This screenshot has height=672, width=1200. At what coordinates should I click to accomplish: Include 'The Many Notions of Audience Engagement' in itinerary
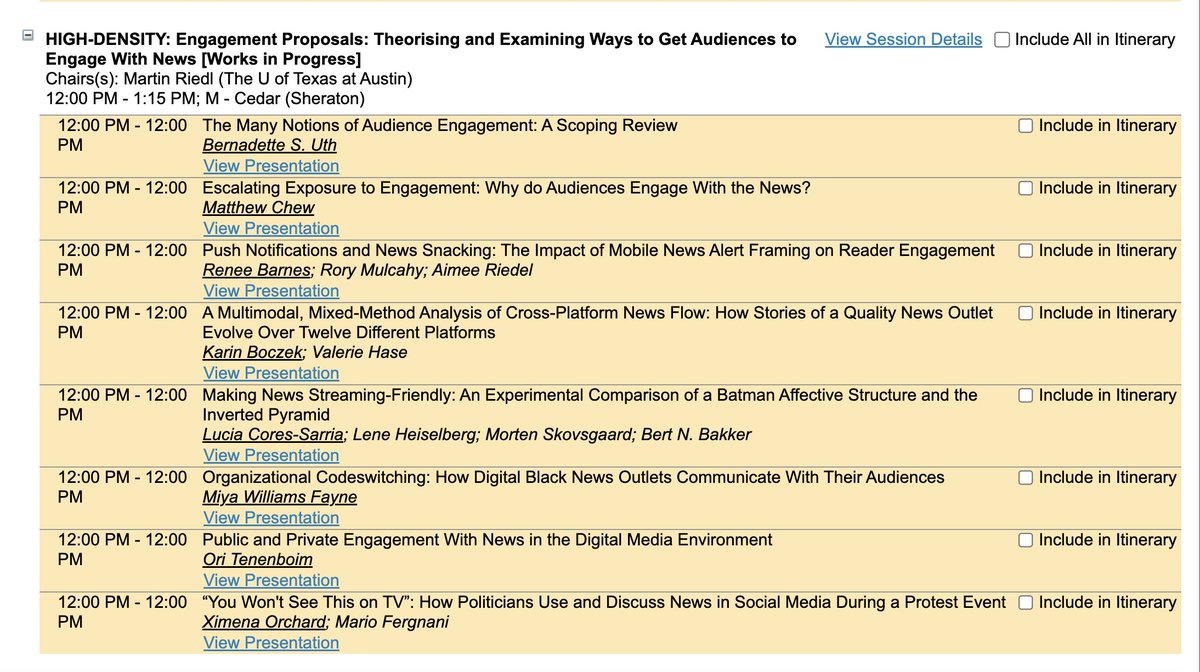(1026, 126)
